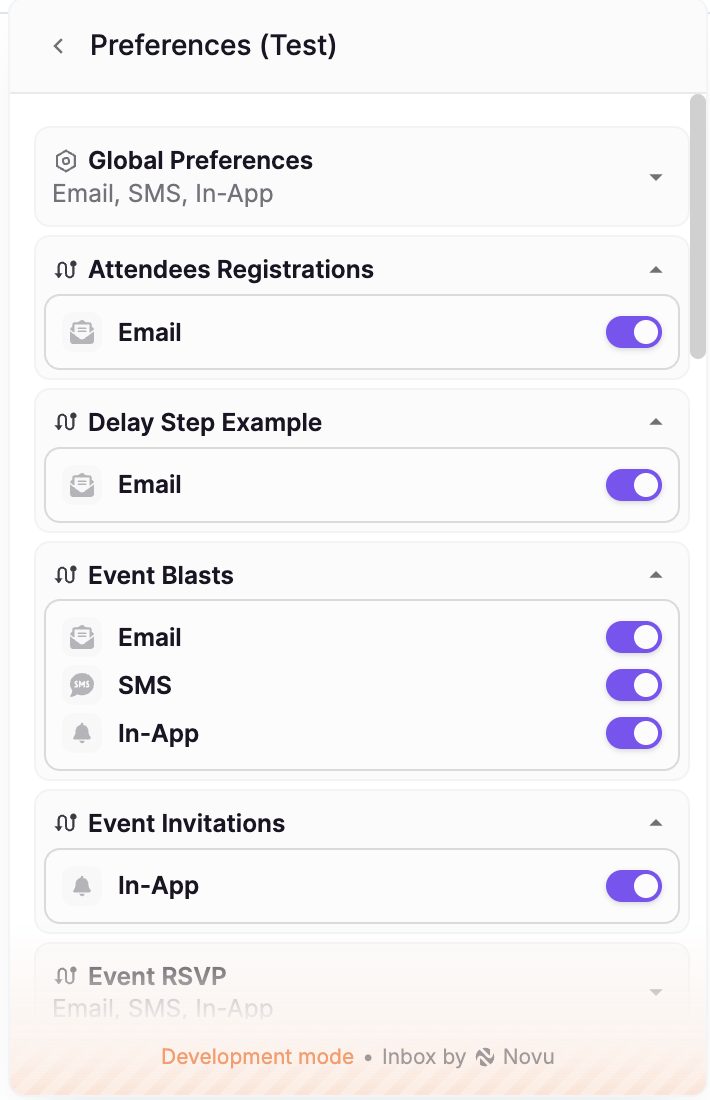Select the Email icon in Delay Step Example
Viewport: 710px width, 1100px height.
click(x=81, y=485)
